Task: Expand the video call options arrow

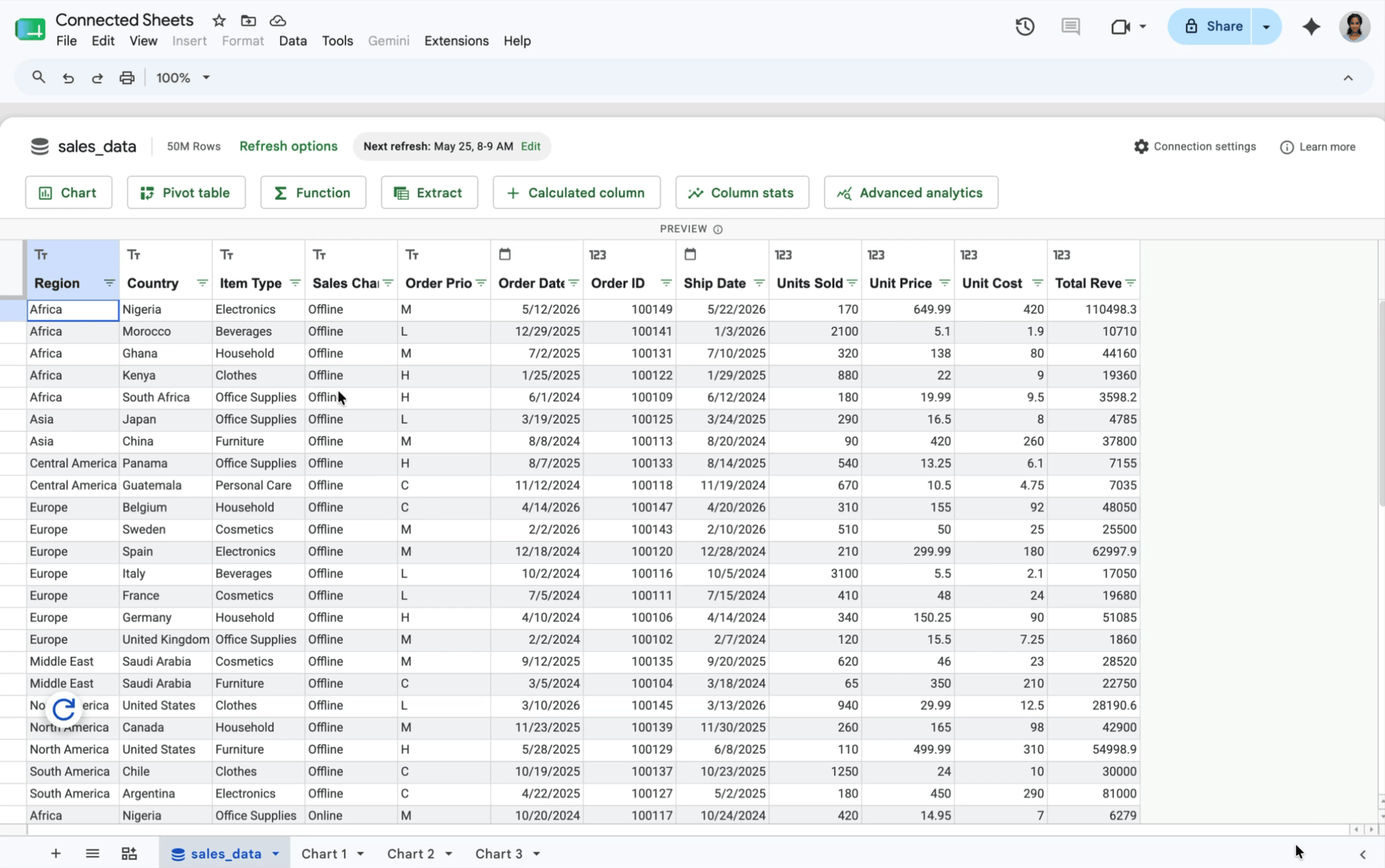Action: point(1143,27)
